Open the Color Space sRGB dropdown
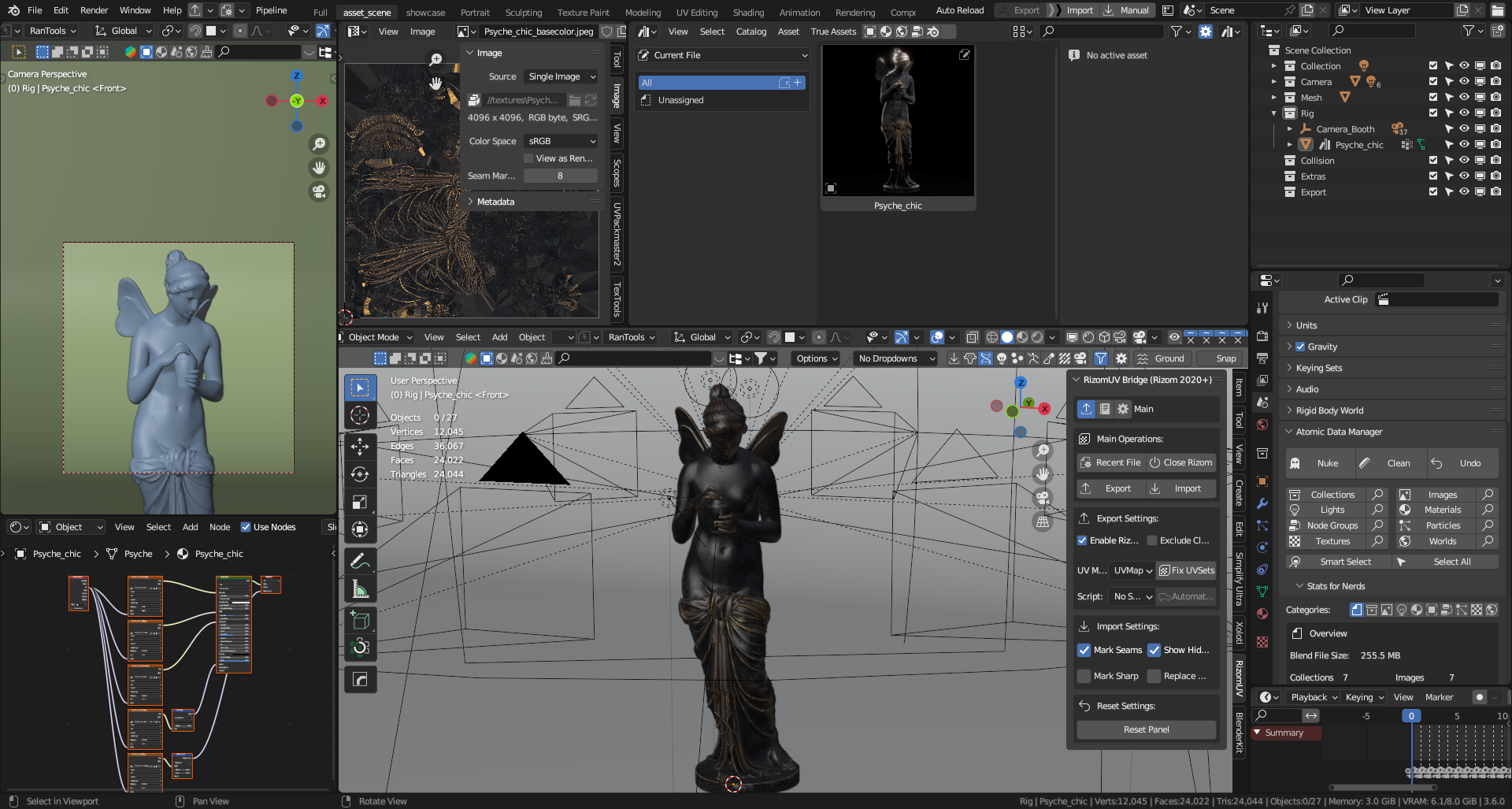 pyautogui.click(x=561, y=141)
